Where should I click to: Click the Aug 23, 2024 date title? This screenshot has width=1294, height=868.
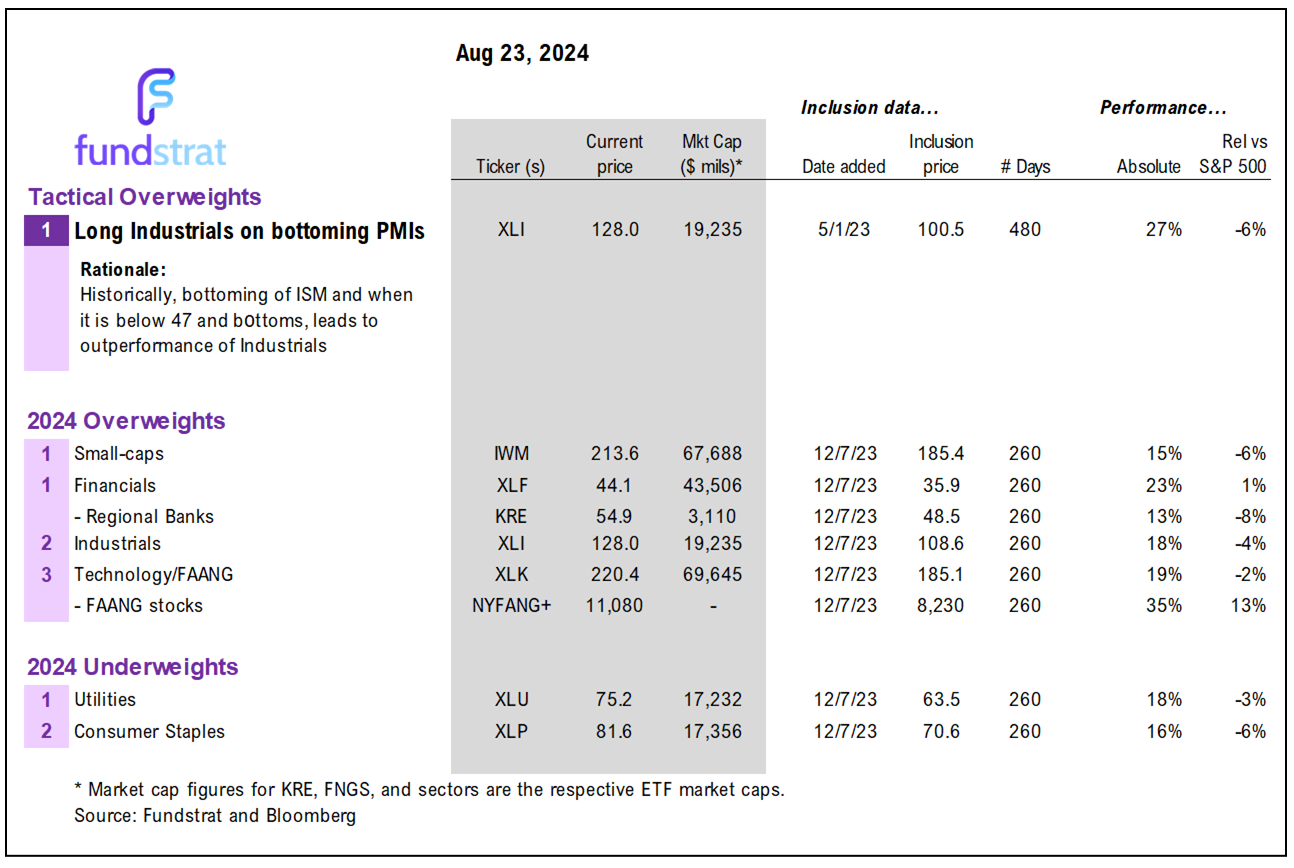coord(522,54)
